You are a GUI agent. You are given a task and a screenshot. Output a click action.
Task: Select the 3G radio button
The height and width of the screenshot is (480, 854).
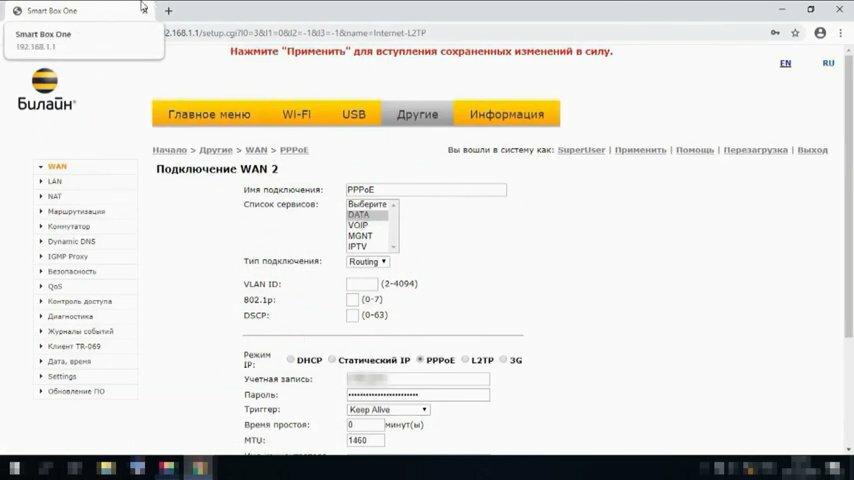(503, 359)
